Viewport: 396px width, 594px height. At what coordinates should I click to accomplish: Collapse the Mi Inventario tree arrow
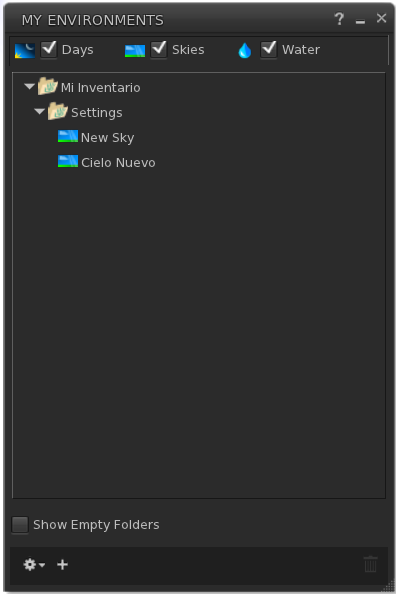coord(29,86)
